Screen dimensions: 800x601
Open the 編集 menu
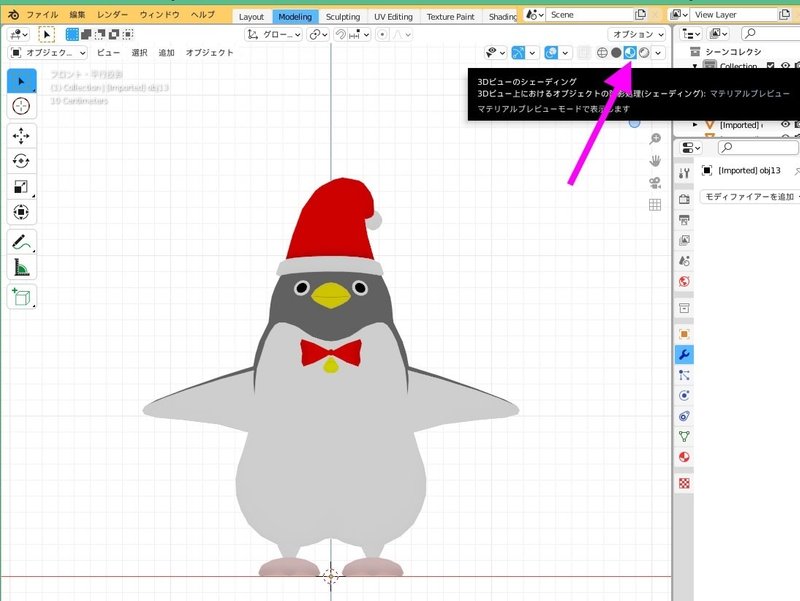pos(78,15)
